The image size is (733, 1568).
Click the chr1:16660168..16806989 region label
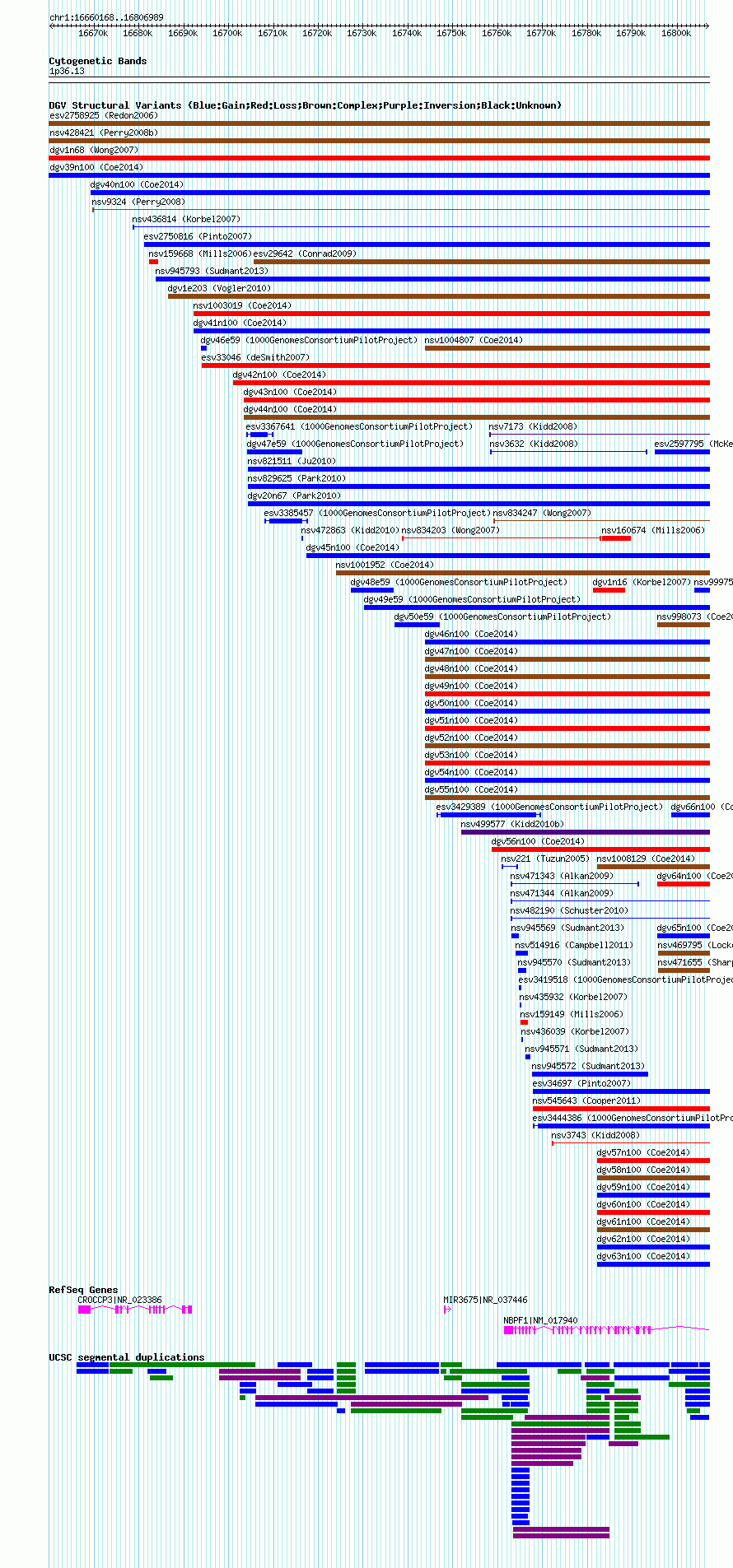[x=106, y=17]
